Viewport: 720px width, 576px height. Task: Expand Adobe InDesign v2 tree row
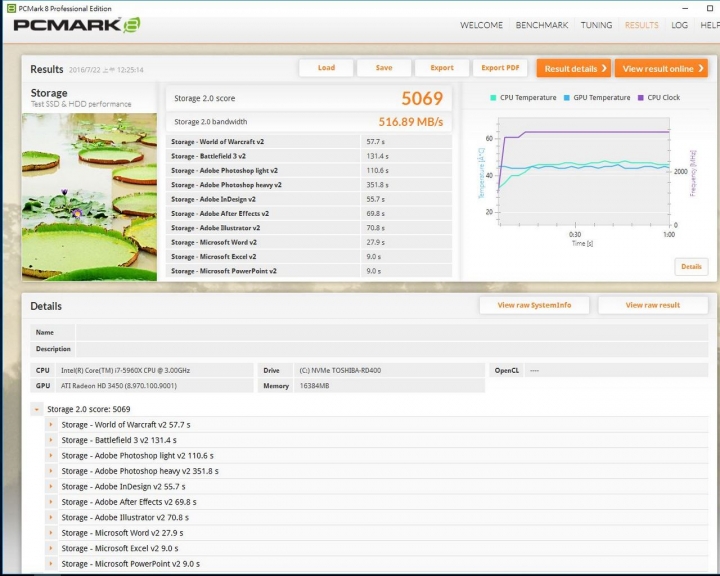coord(51,486)
